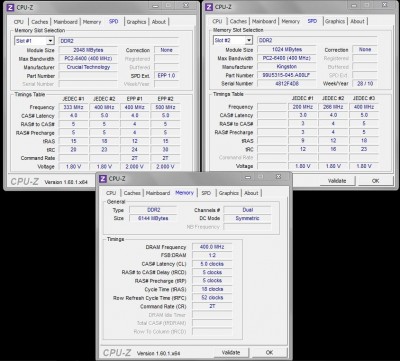Click the 400.0 MHz DRAM Frequency value

pyautogui.click(x=212, y=247)
